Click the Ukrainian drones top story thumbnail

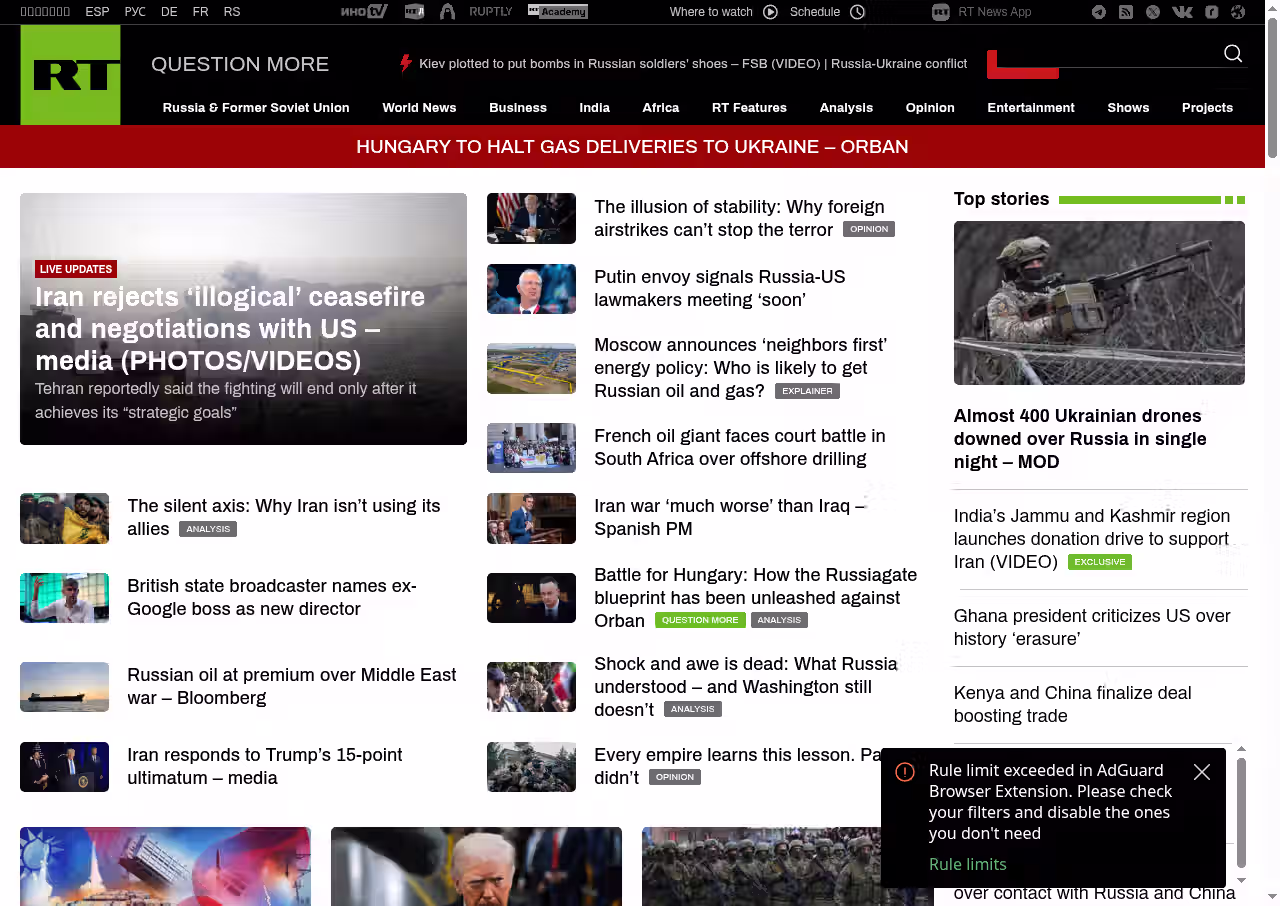click(1099, 303)
